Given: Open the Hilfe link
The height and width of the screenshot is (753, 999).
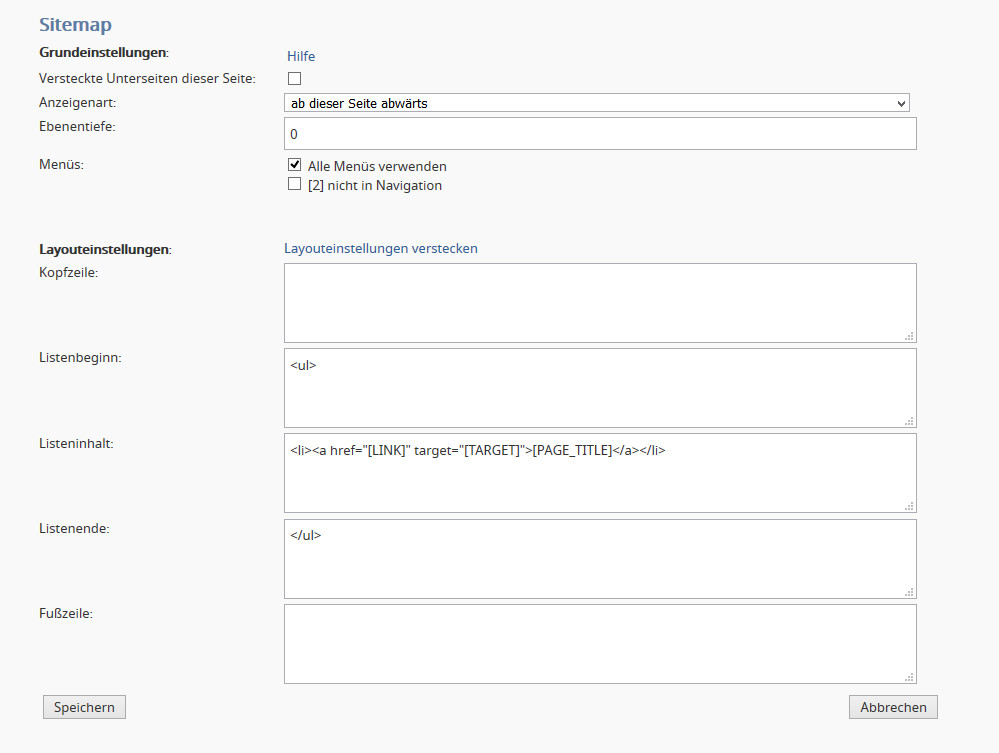Looking at the screenshot, I should tap(301, 56).
